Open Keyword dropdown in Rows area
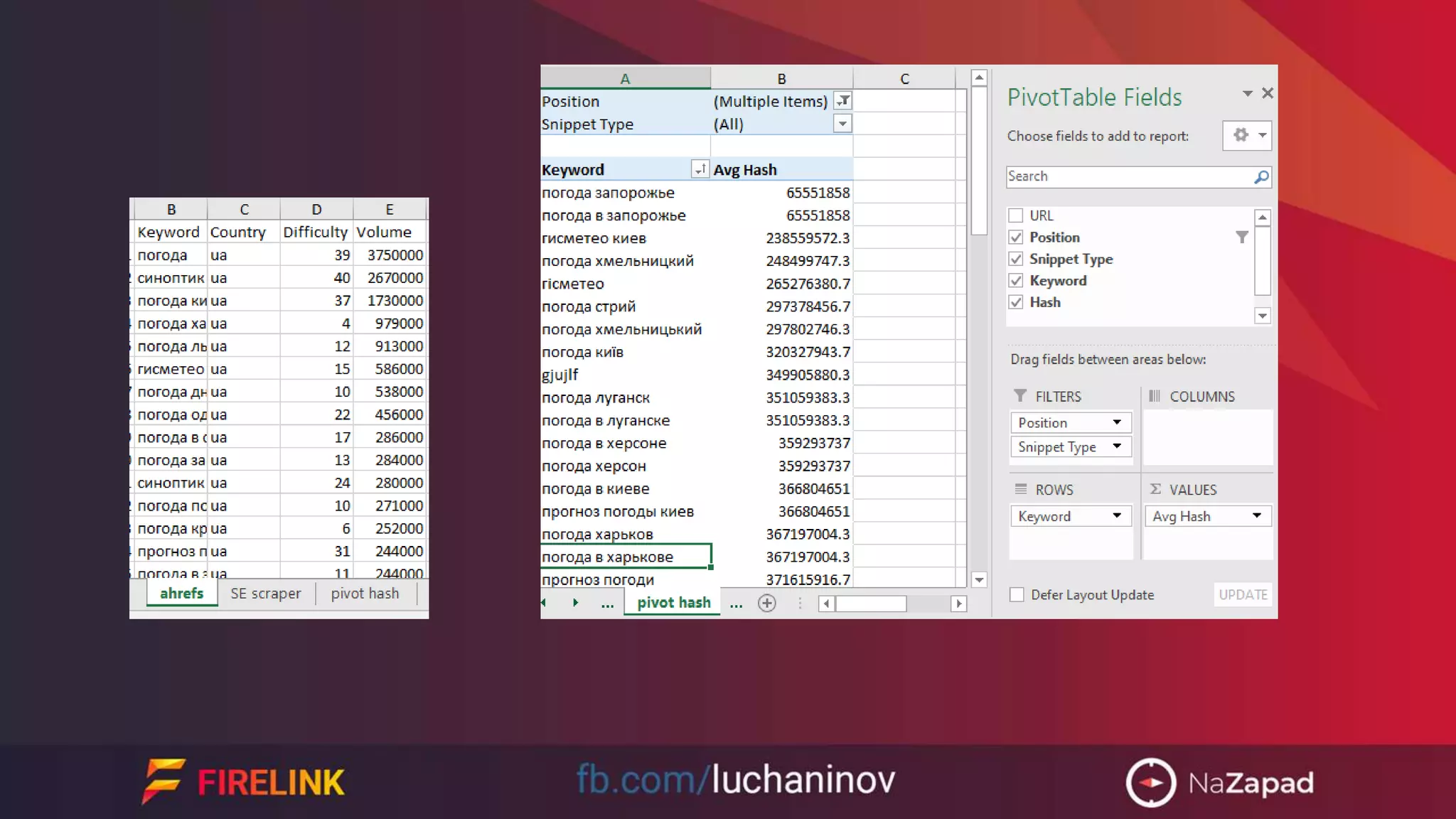Viewport: 1456px width, 819px height. (1117, 516)
